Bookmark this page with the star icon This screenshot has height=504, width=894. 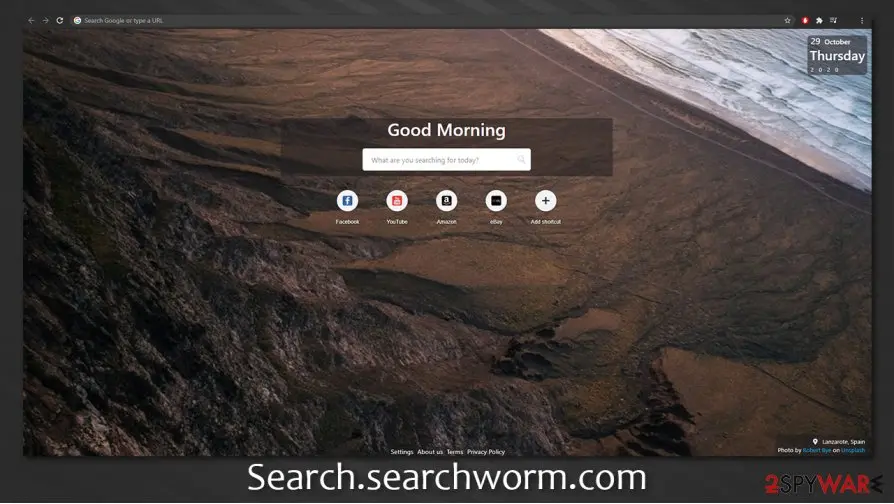(787, 21)
